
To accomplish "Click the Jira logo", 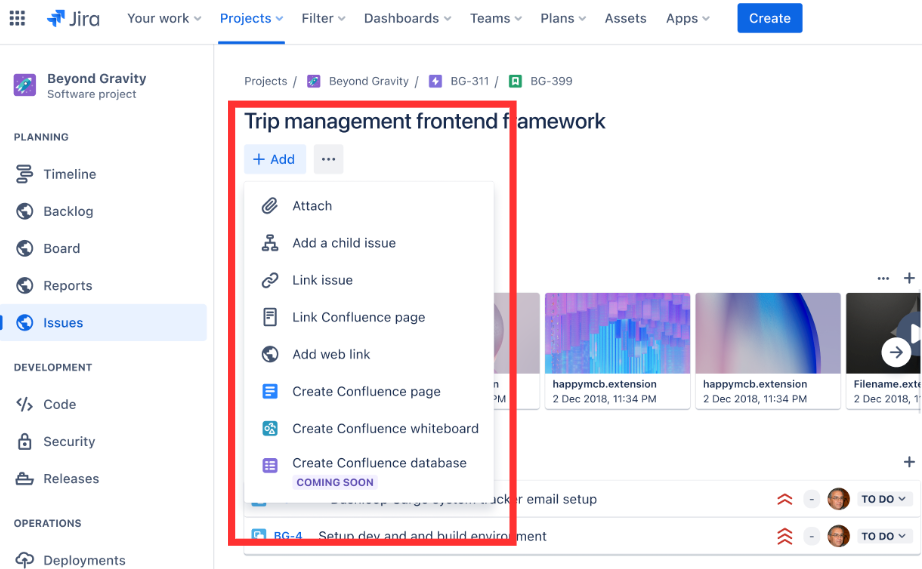I will point(73,18).
